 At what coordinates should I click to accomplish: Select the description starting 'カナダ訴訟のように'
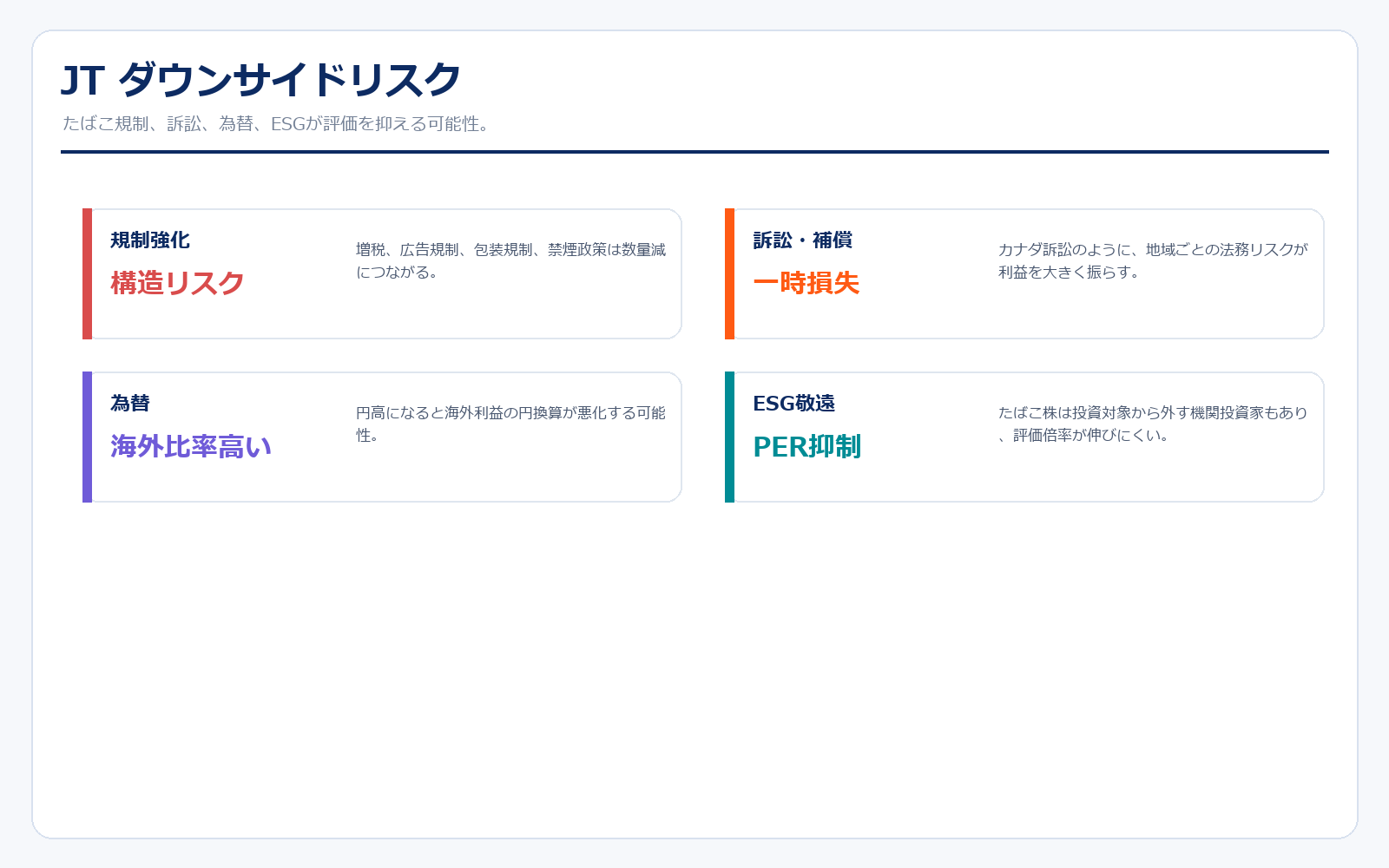1153,260
